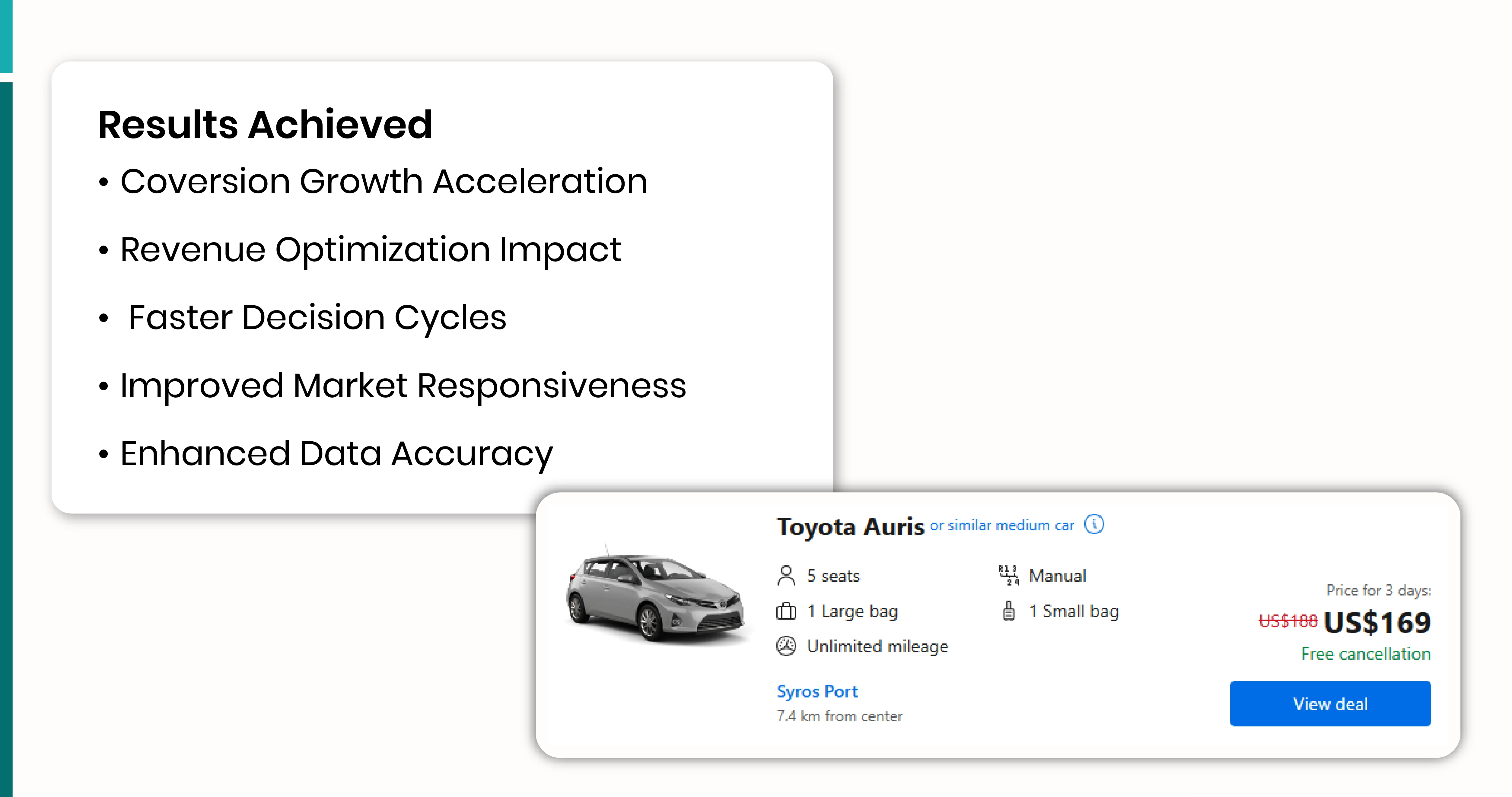
Task: Click the 'Price for 3 days' label
Action: tap(1379, 590)
